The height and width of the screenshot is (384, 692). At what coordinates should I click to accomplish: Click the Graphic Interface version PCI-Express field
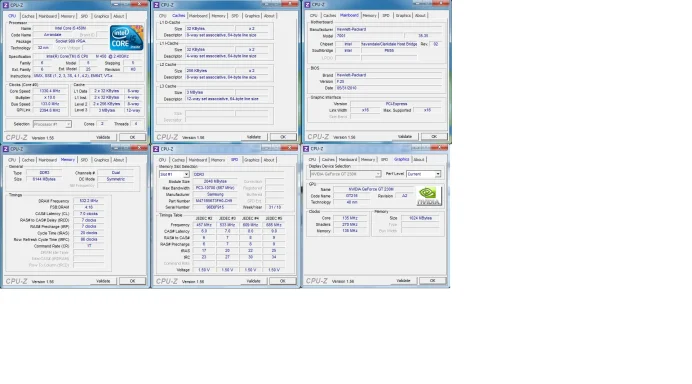click(396, 104)
